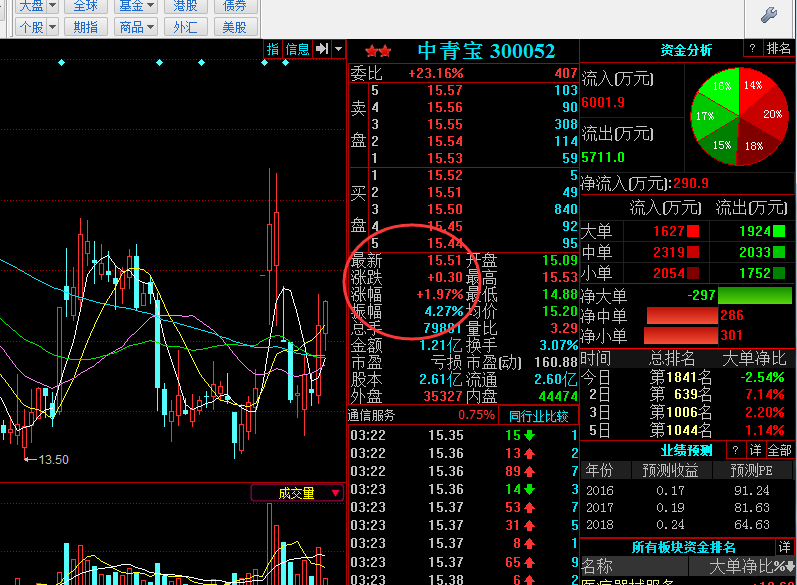Viewport: 797px width, 585px height.
Task: Click the 今日 rank 第1841名
Action: (681, 377)
